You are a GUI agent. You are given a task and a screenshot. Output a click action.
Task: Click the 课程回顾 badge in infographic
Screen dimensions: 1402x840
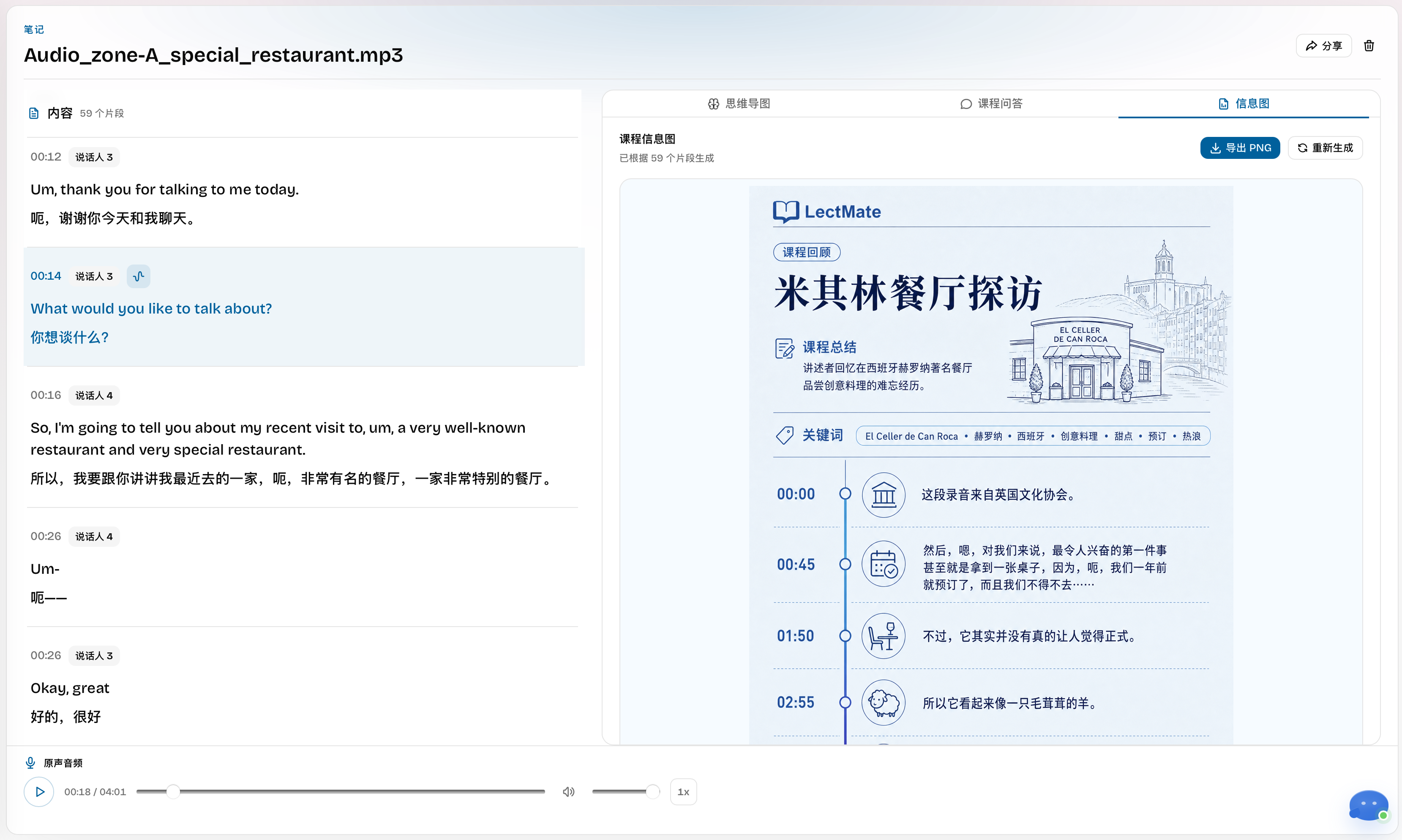807,252
